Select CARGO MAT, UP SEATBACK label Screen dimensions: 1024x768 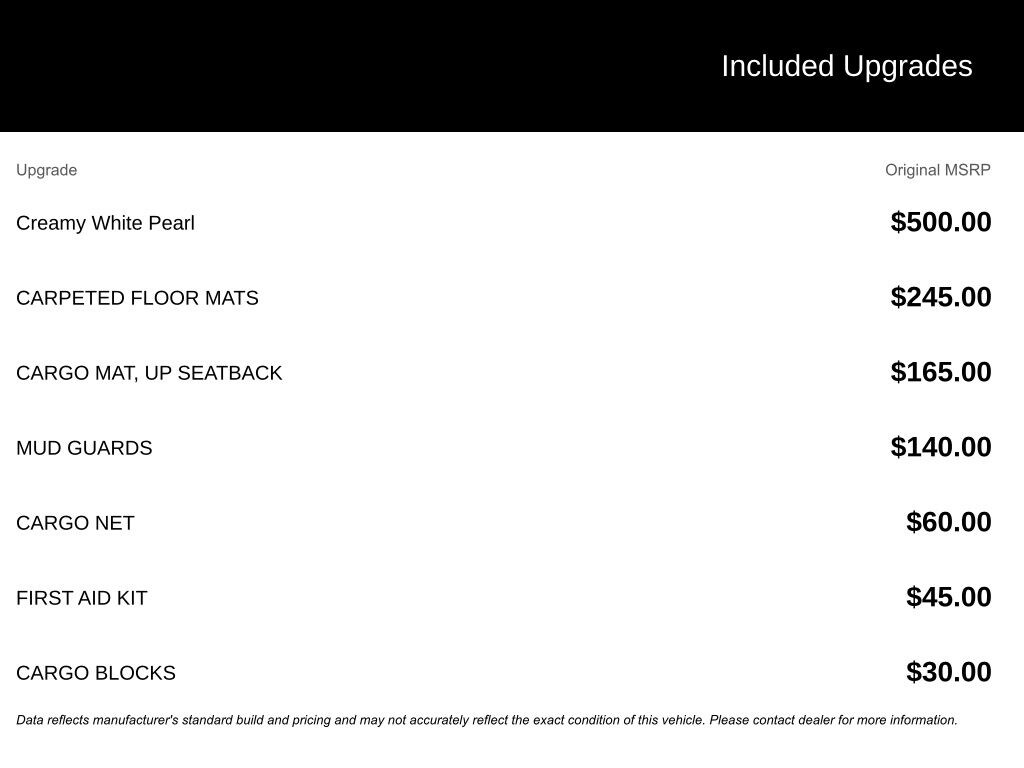[149, 373]
